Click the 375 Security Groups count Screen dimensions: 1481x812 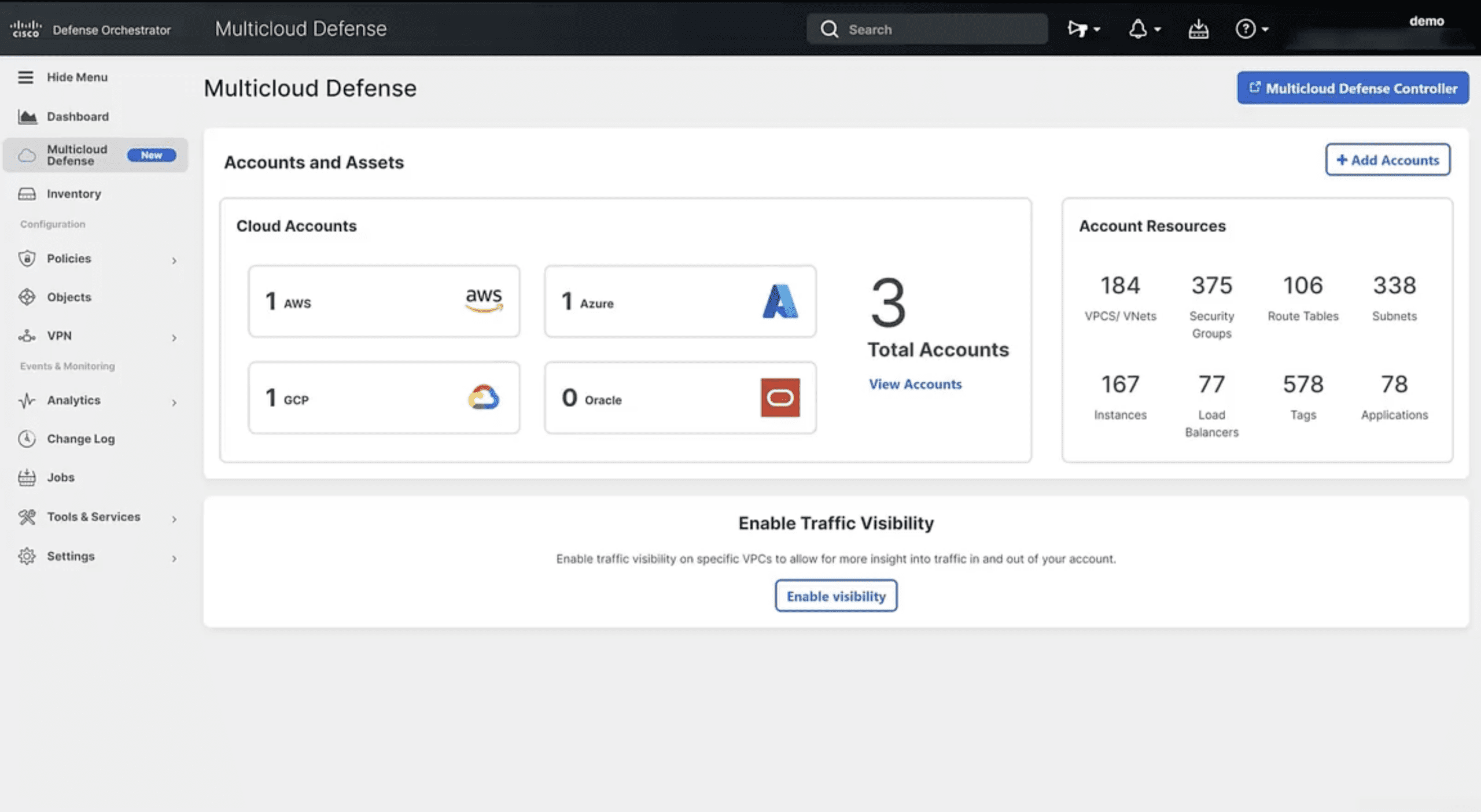point(1211,285)
